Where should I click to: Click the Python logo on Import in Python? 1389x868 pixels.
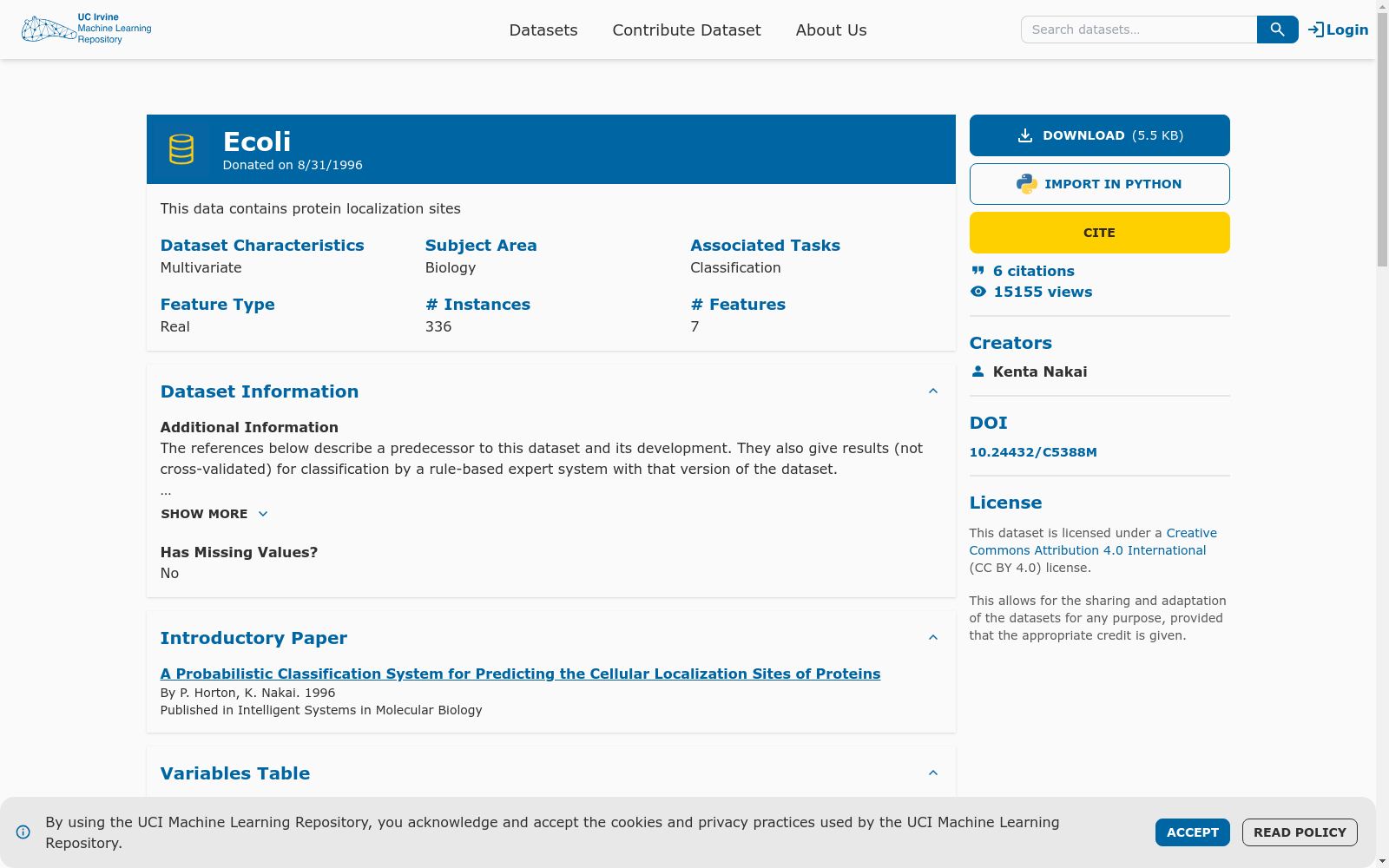click(1025, 183)
